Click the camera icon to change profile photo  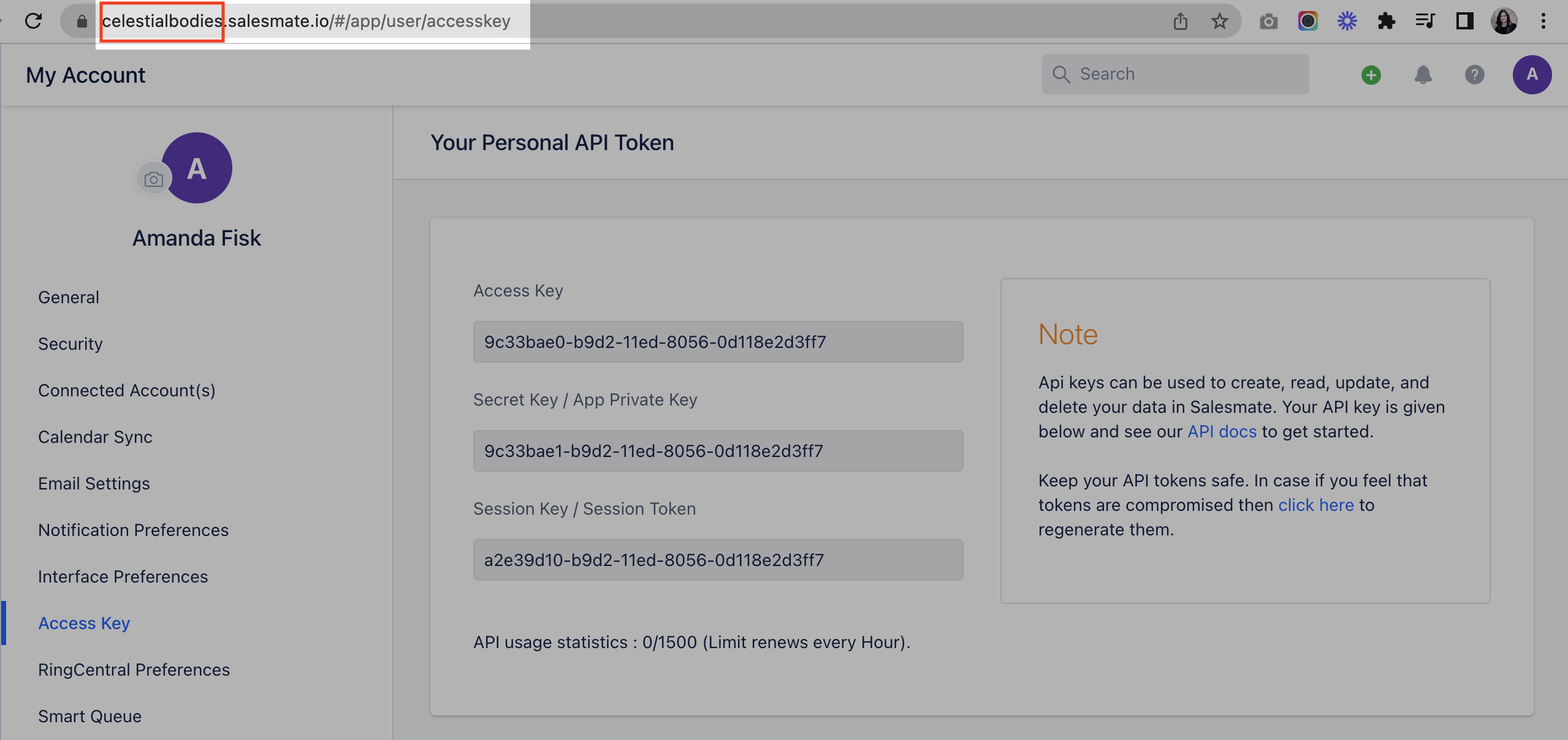[154, 179]
